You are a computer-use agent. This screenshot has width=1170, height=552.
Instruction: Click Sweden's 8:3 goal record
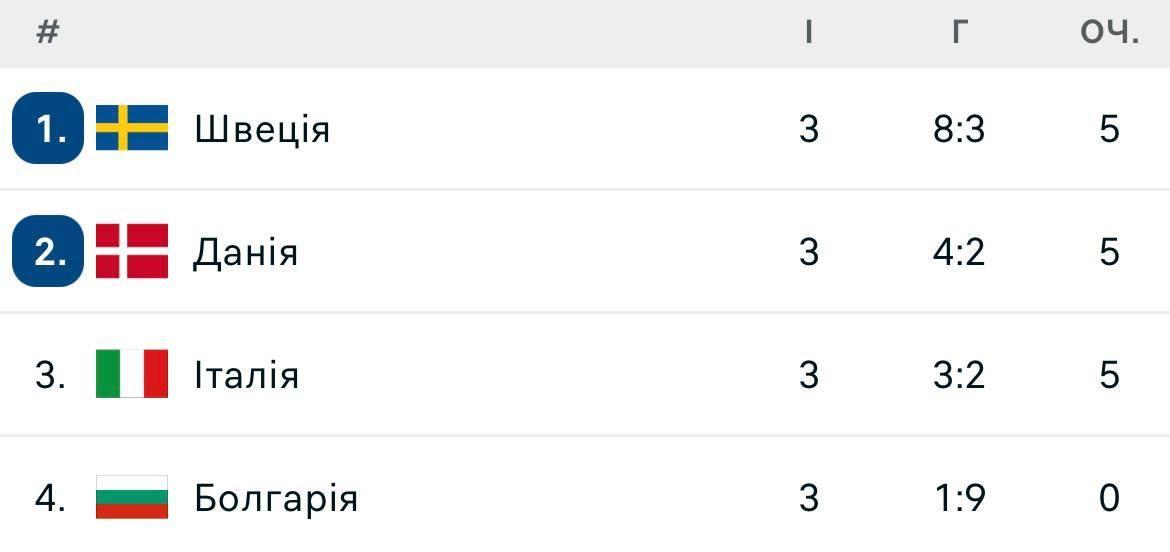pos(960,129)
